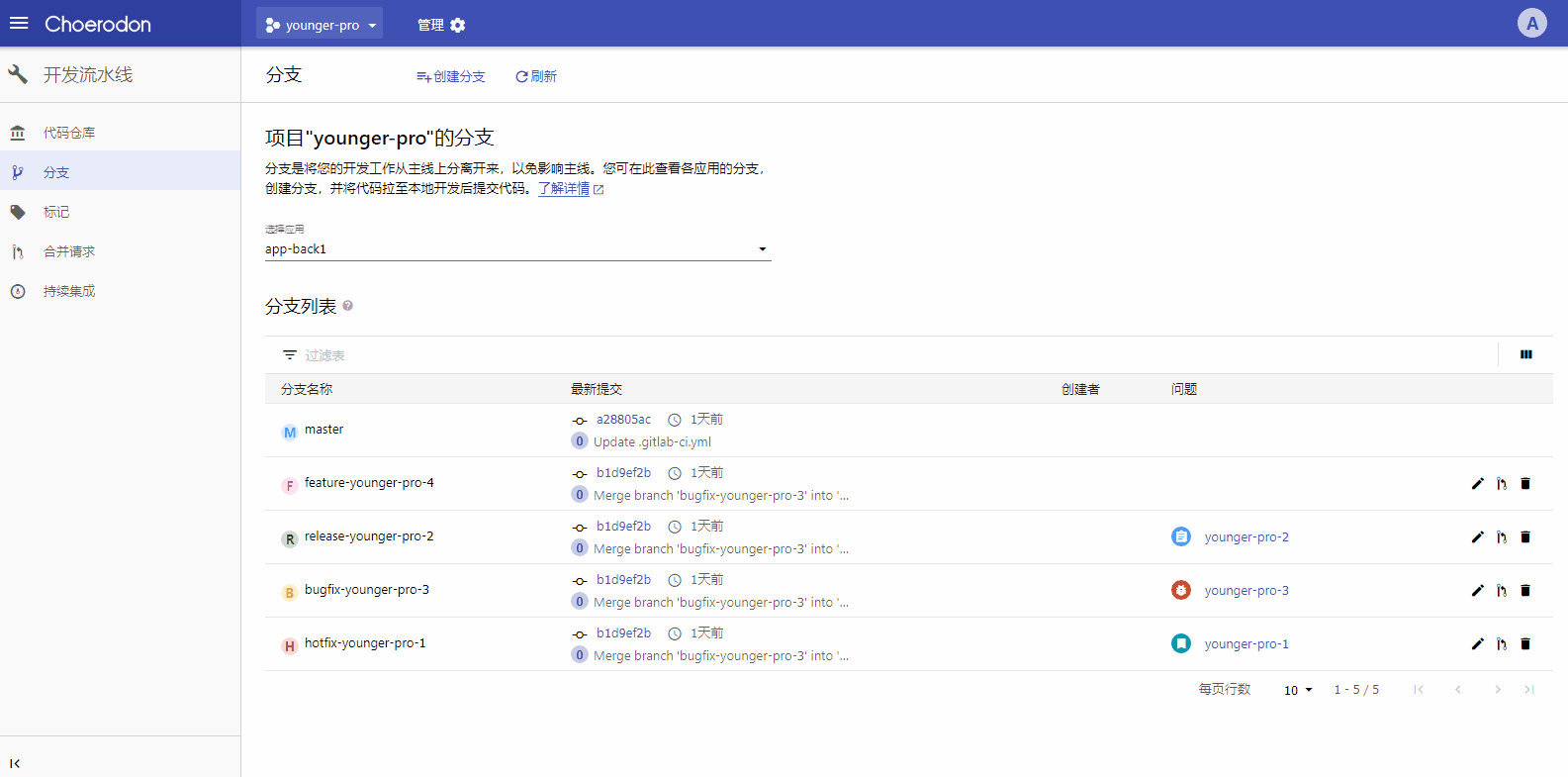Open commit b1d9ef2b for feature-younger-pro-4
1568x777 pixels.
tap(623, 473)
